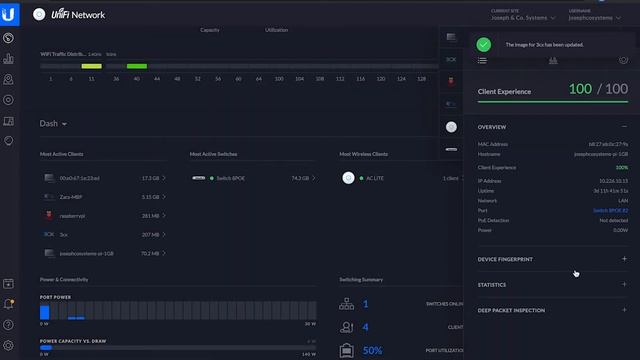Viewport: 640px width, 360px height.
Task: Switch to the Capacity tab
Action: tap(210, 30)
